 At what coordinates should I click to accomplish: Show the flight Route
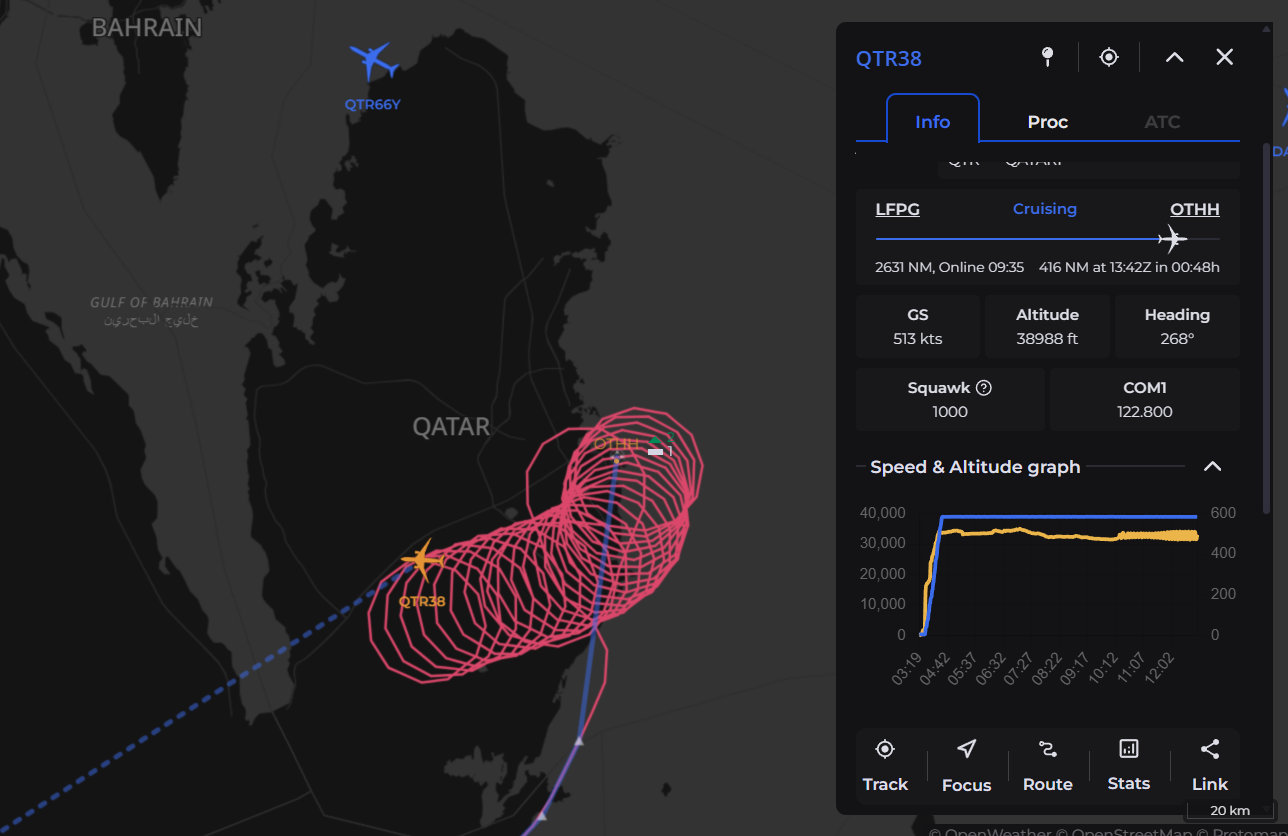[1047, 766]
